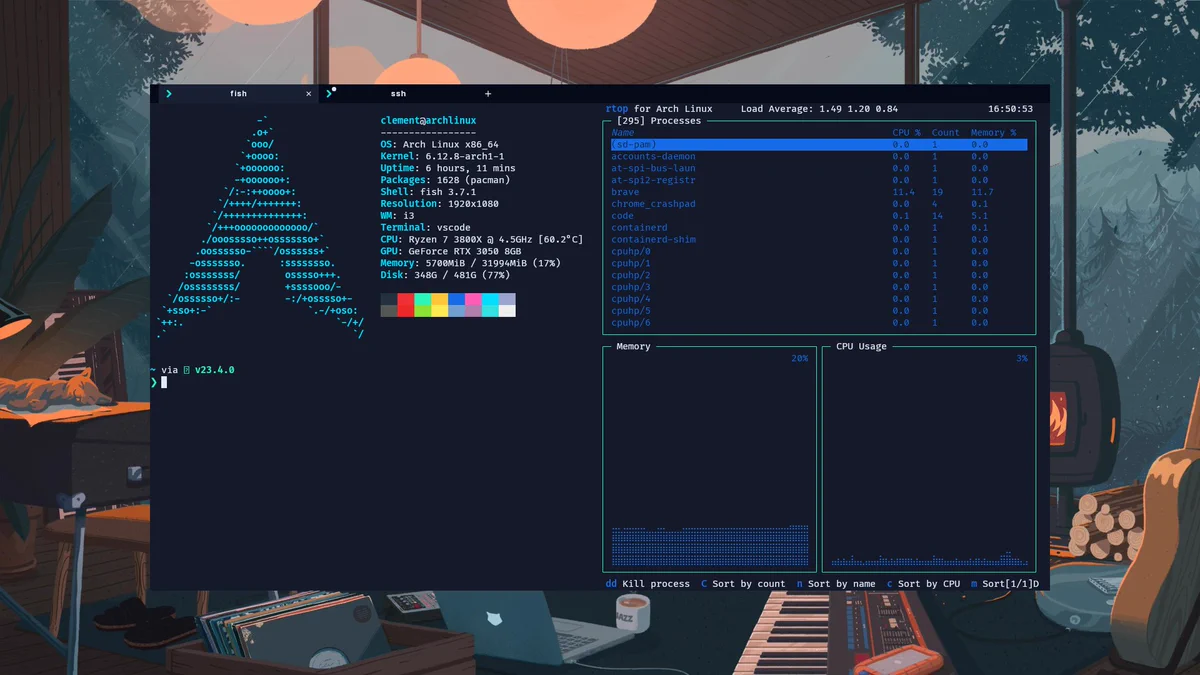
Task: Select the cpuhp/2 process row
Action: pos(819,275)
